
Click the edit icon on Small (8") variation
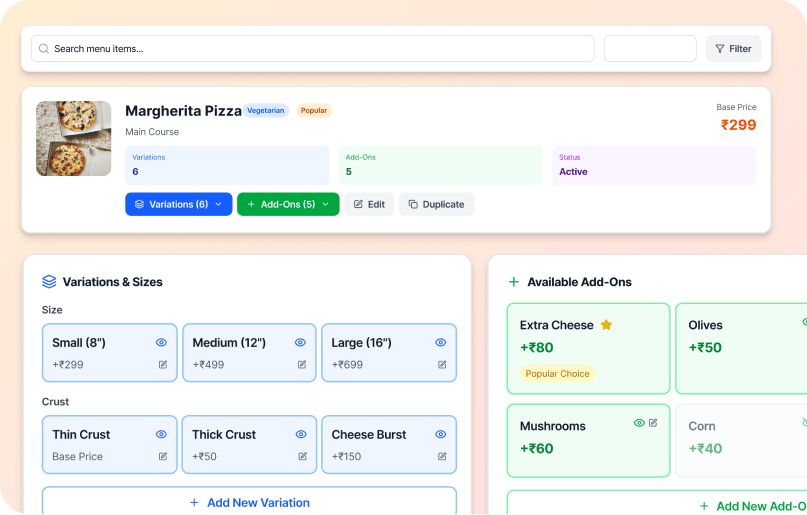tap(163, 365)
